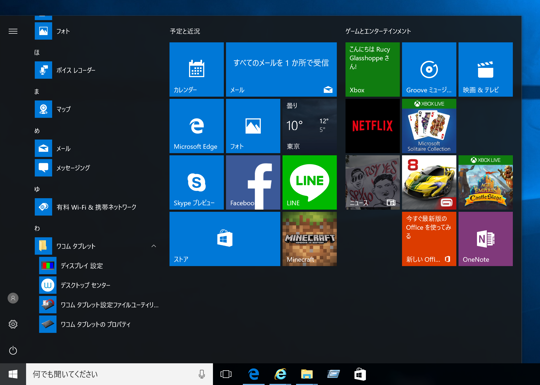This screenshot has width=540, height=385.
Task: Open the Photos (フォト) tile
Action: pos(253,126)
